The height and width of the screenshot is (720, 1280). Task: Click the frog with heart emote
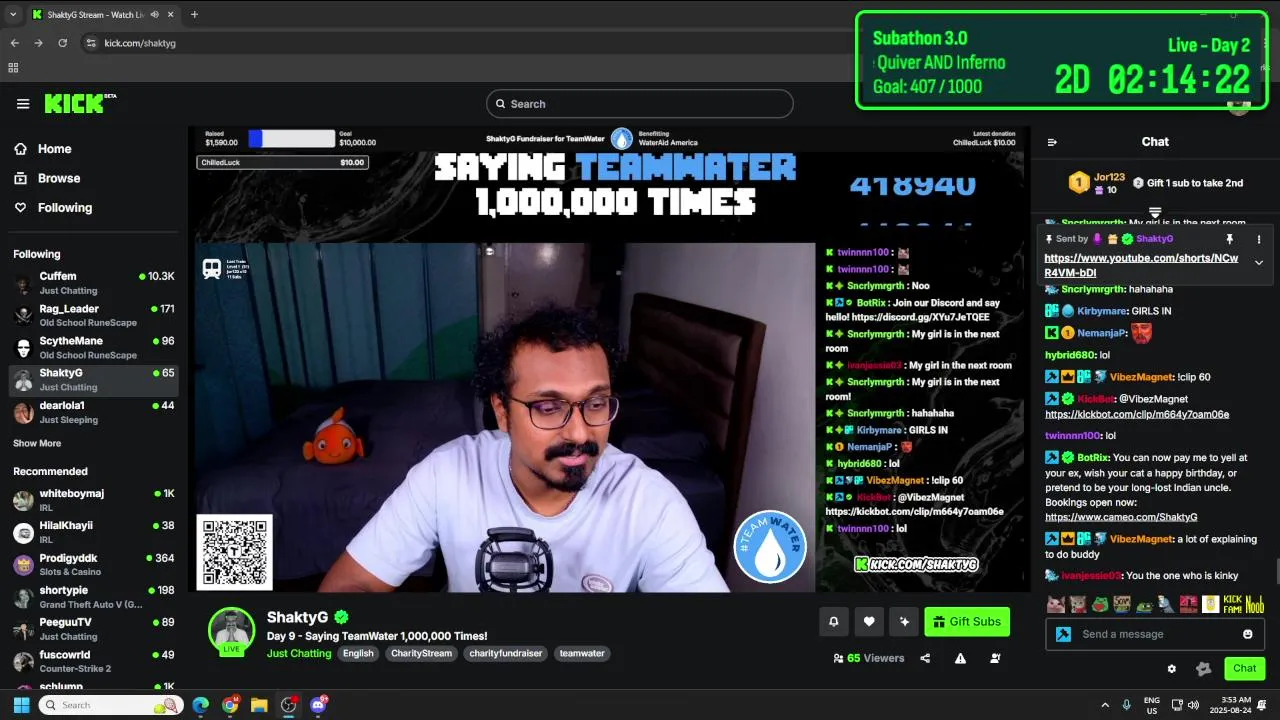(x=1100, y=604)
